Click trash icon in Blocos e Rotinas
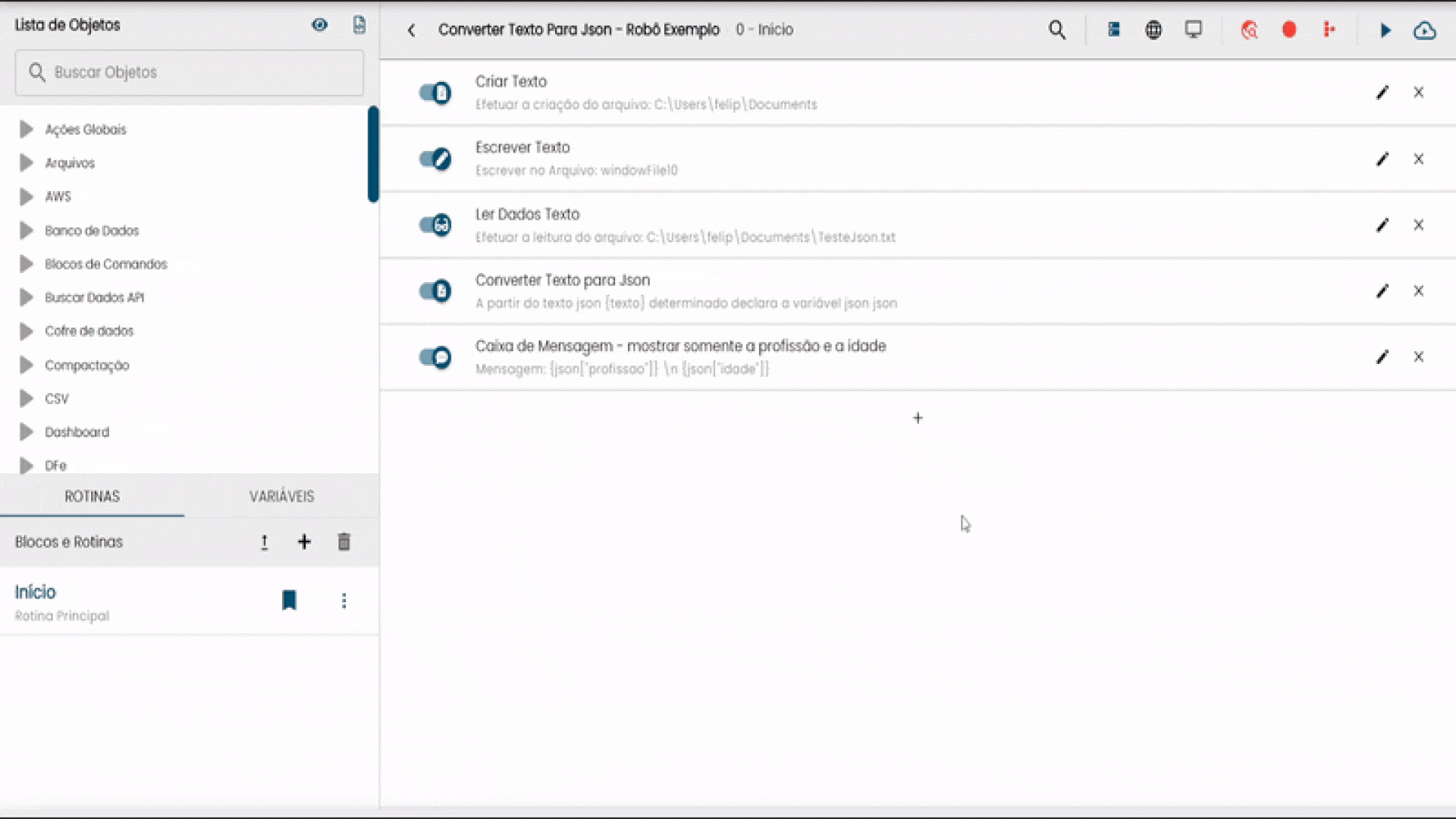The image size is (1456, 819). pyautogui.click(x=344, y=541)
